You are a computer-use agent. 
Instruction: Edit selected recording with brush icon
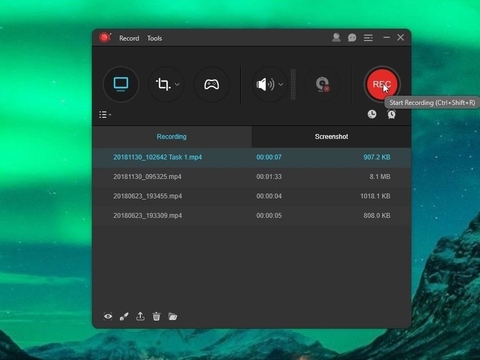(124, 316)
